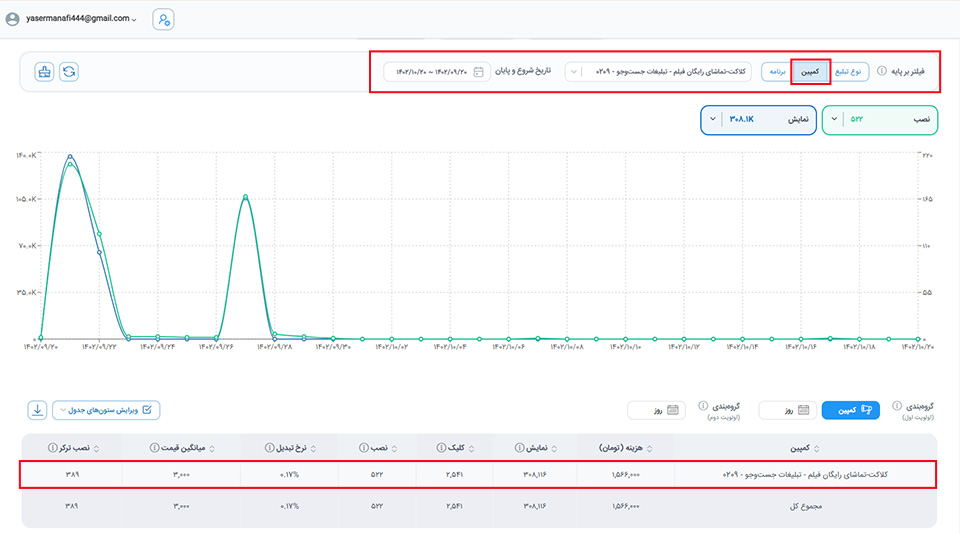
Task: Click the ویرایش ستون‌های جدول button
Action: point(106,409)
